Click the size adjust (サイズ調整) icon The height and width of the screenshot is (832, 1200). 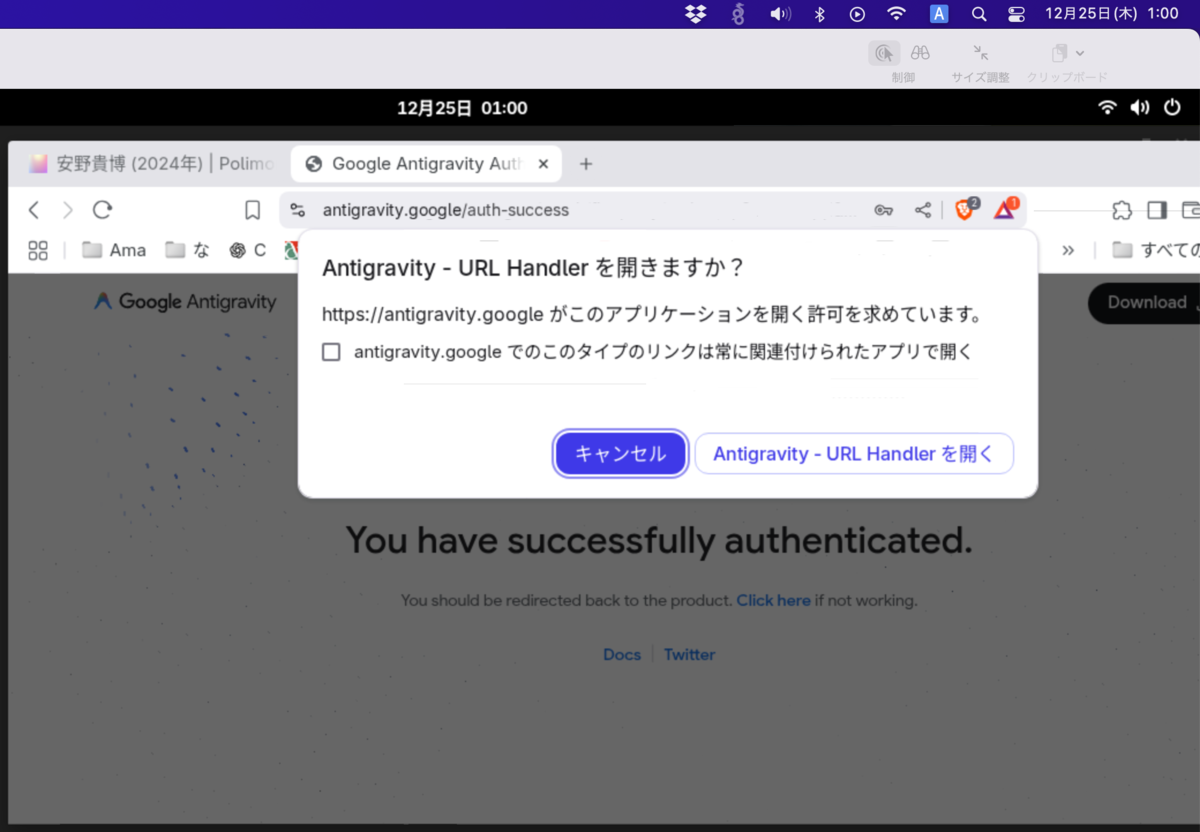981,53
